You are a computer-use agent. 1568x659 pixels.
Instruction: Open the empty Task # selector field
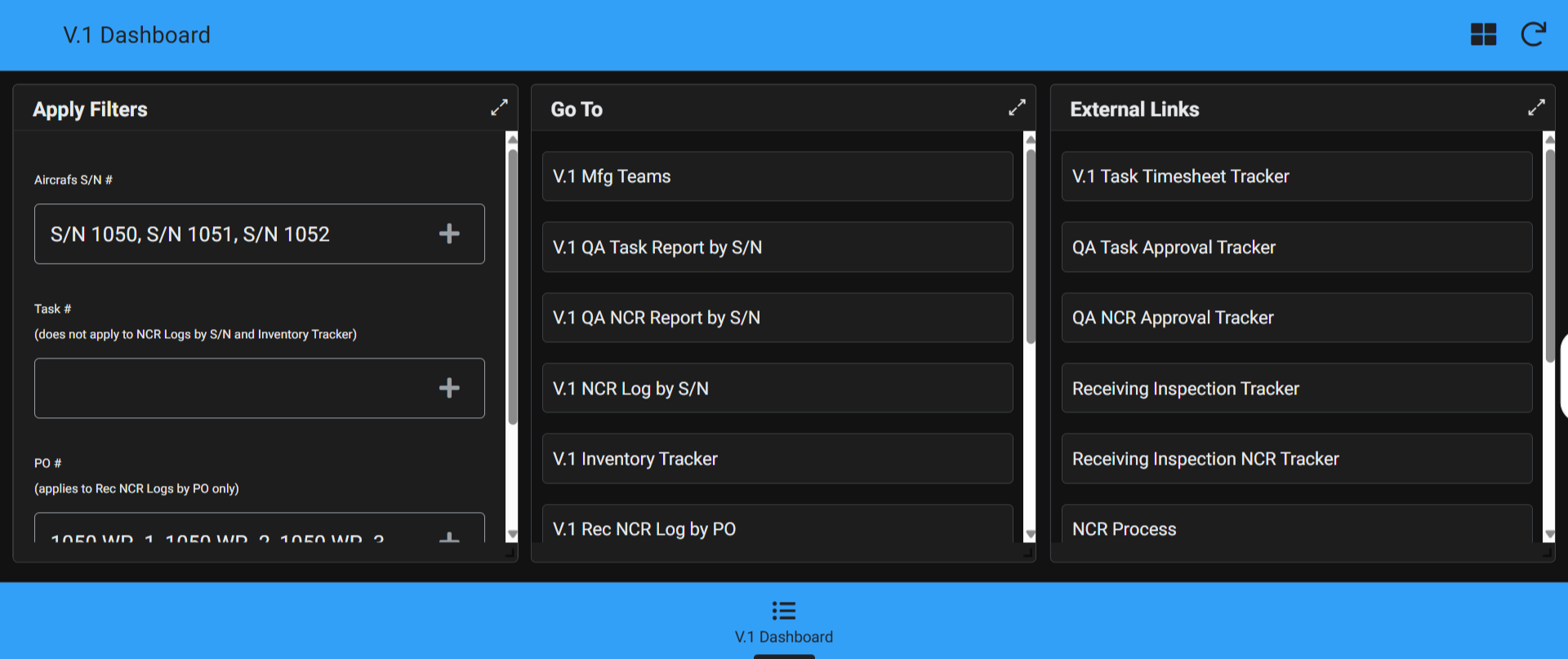click(x=260, y=388)
